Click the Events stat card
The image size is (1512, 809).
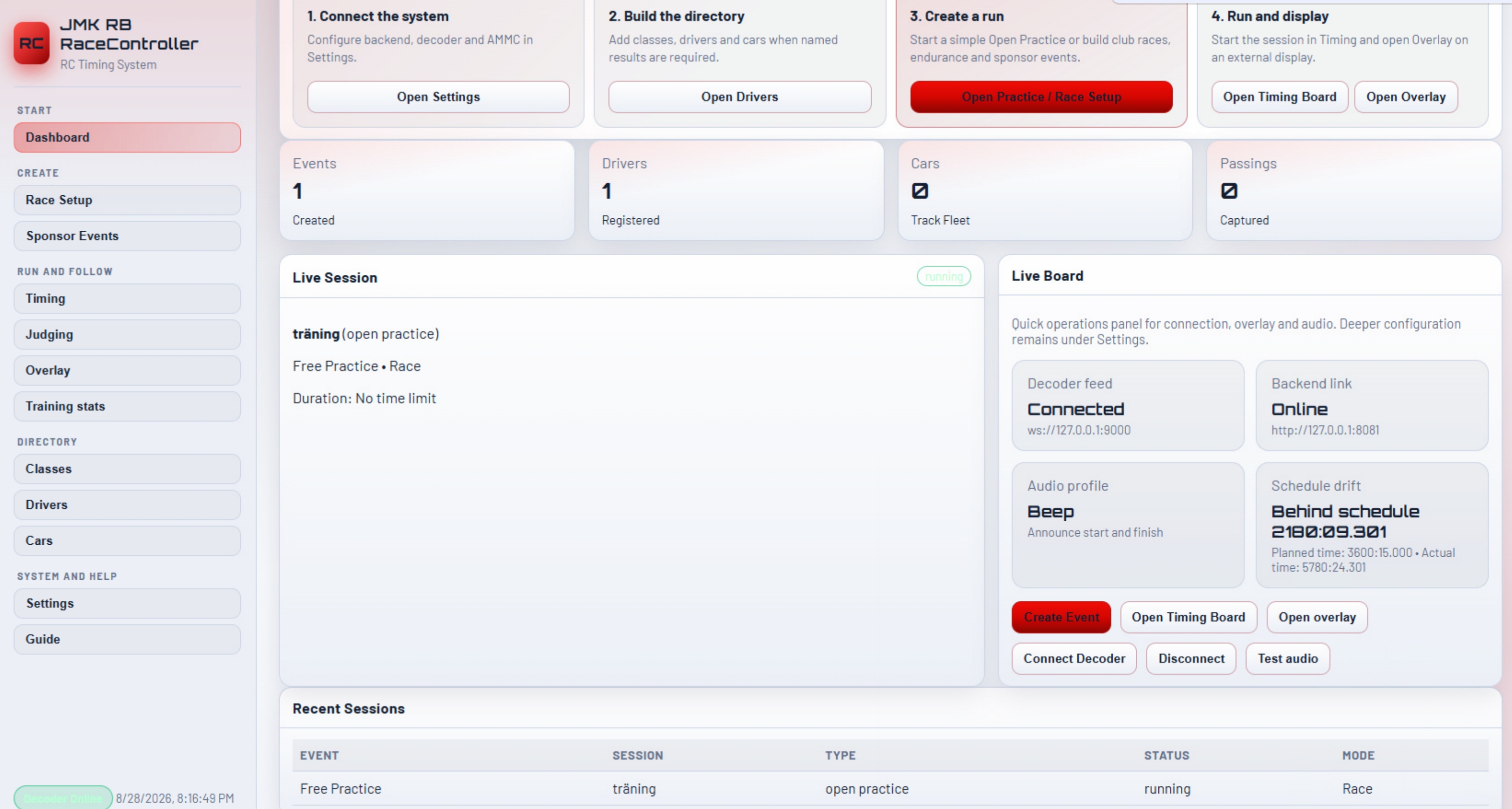point(427,191)
